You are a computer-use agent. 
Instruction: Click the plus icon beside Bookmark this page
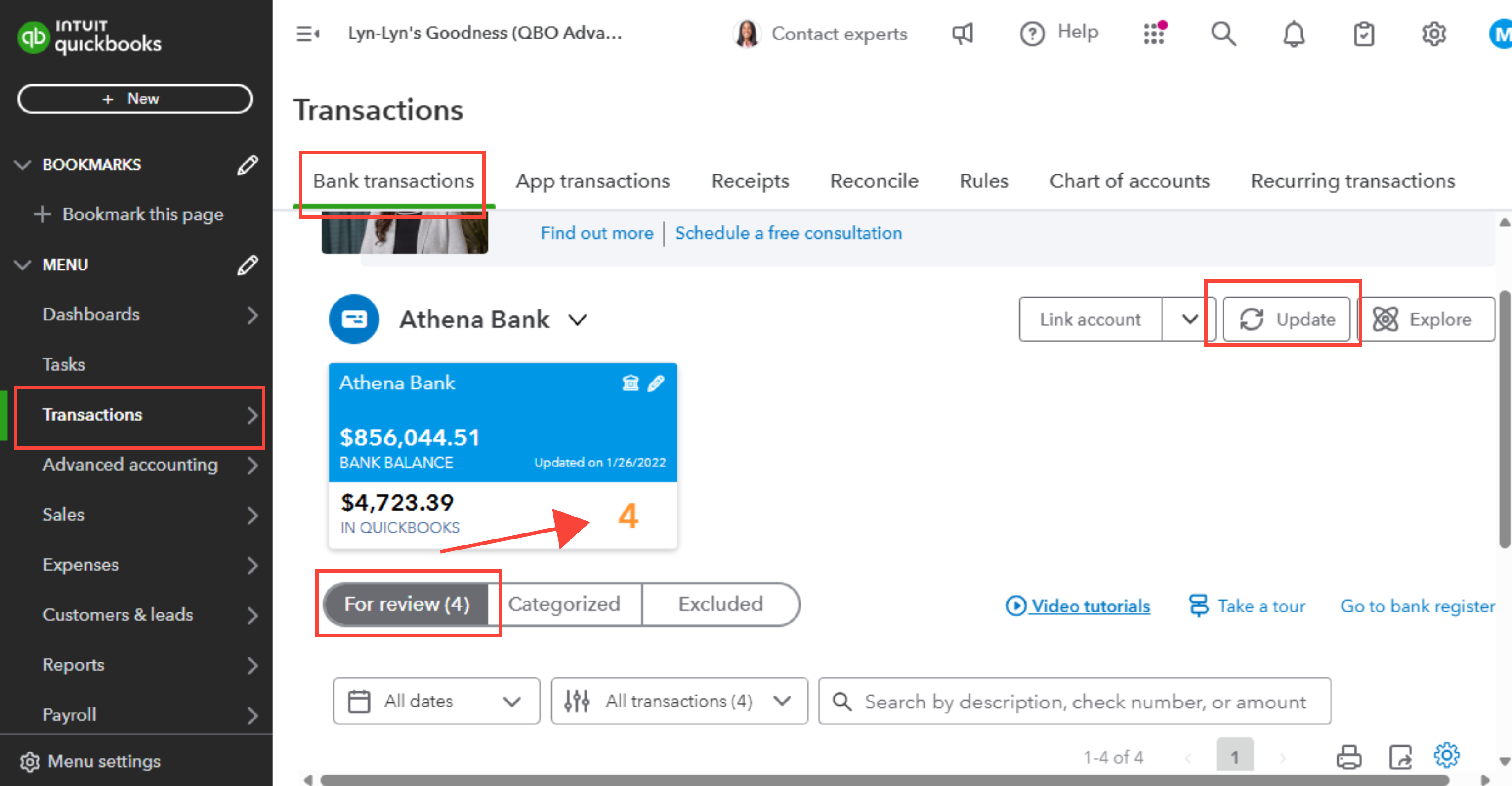pos(42,214)
